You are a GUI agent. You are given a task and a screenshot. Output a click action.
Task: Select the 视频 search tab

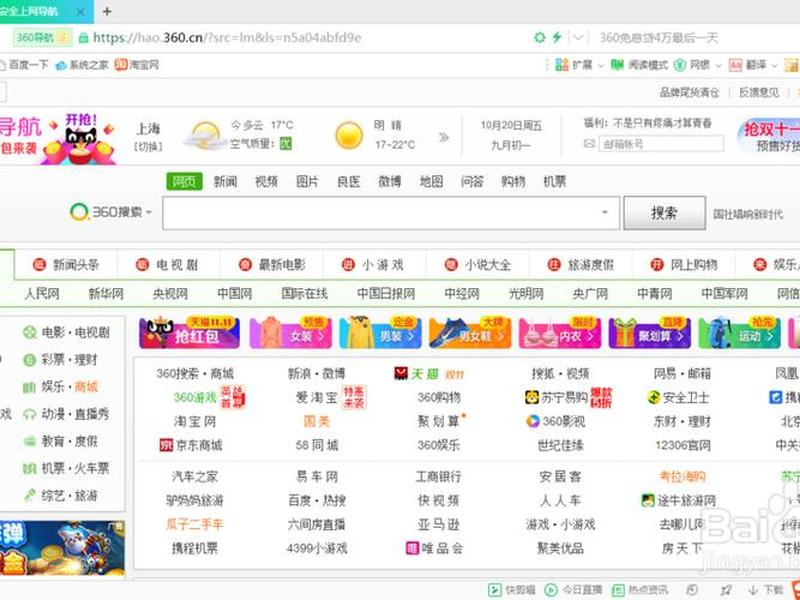coord(266,181)
